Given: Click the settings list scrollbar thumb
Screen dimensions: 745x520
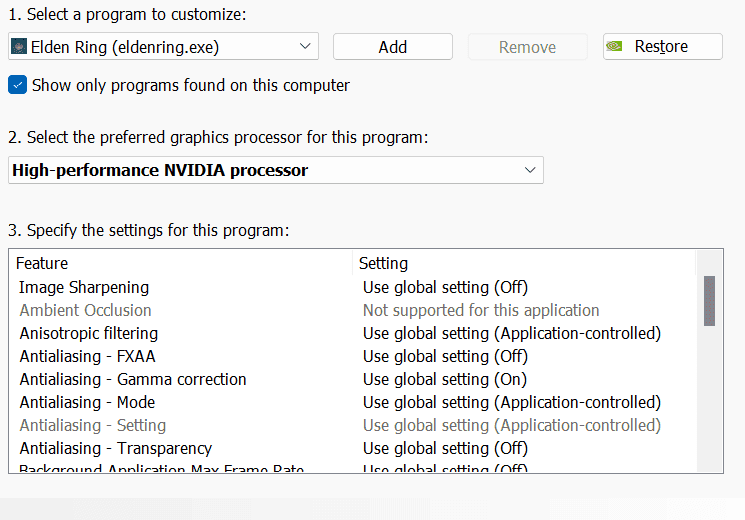Looking at the screenshot, I should 709,301.
